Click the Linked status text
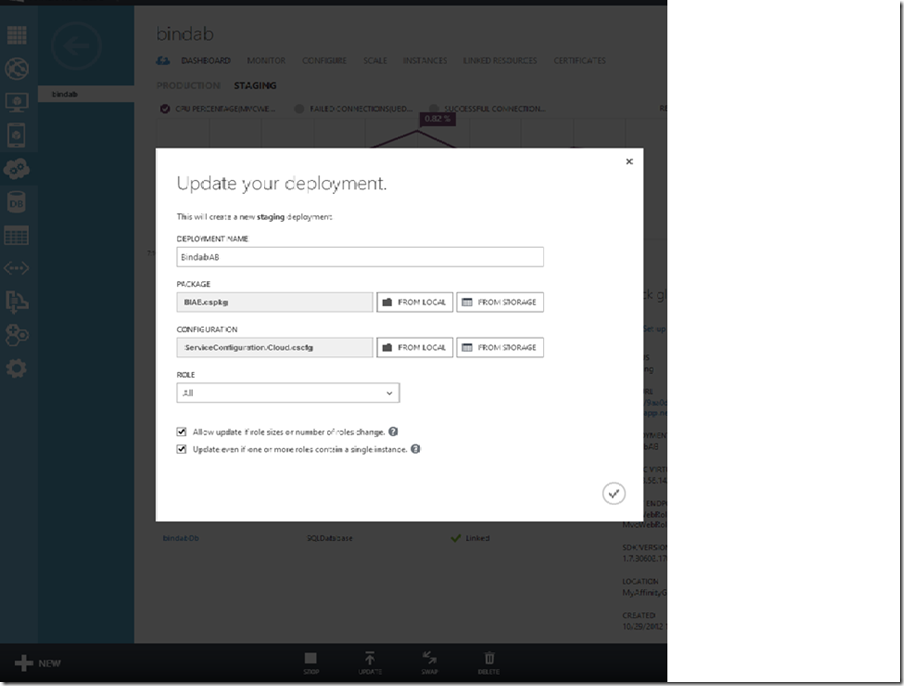This screenshot has height=686, width=904. coord(477,538)
